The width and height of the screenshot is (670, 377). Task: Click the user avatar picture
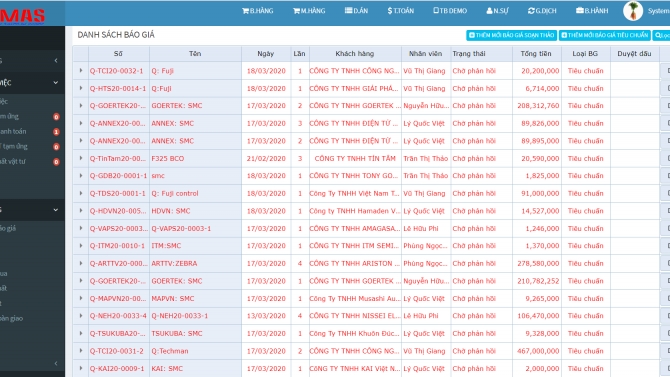(633, 11)
